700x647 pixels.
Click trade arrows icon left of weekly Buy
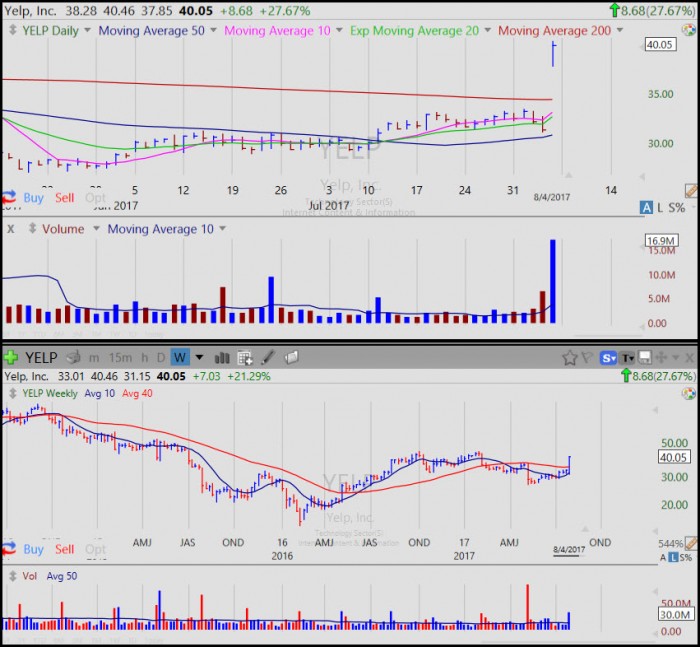pos(9,549)
